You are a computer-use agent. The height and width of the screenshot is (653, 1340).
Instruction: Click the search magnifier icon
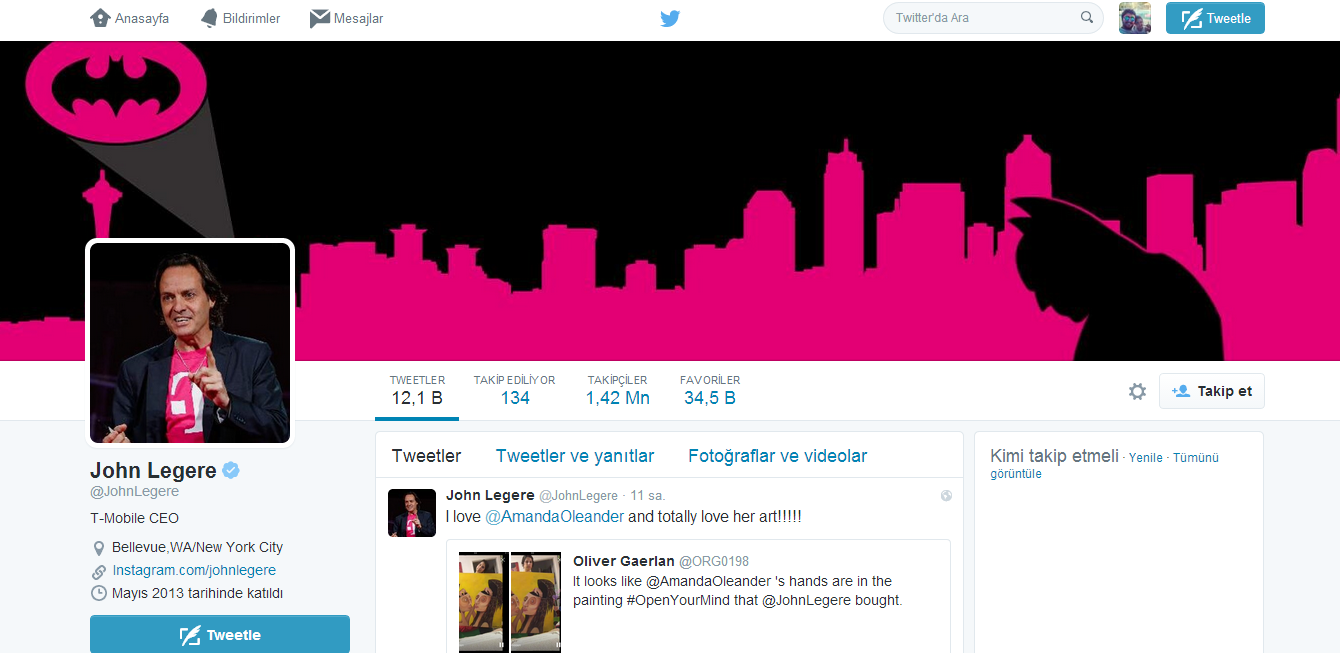pyautogui.click(x=1087, y=18)
